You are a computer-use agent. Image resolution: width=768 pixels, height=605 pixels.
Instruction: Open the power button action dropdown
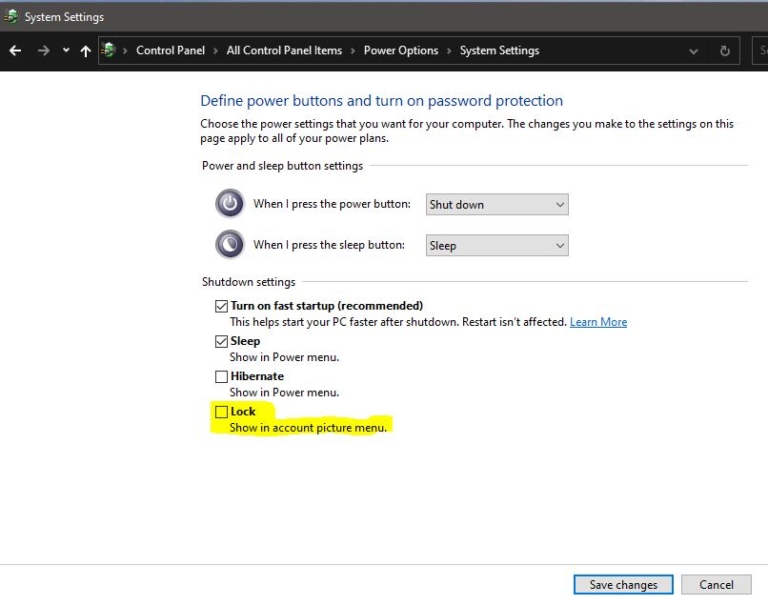click(x=497, y=204)
